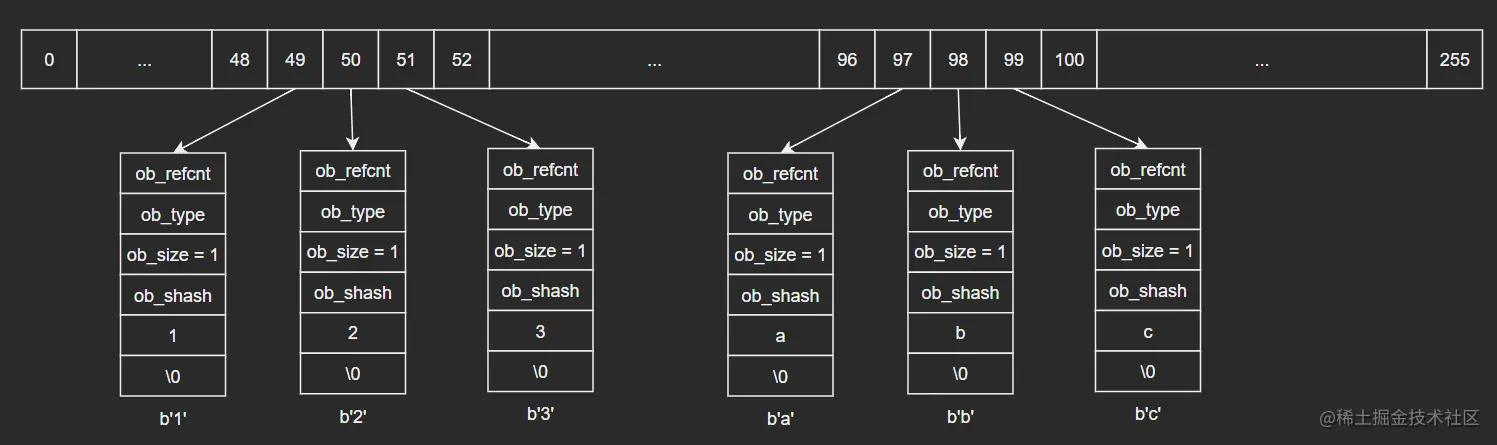Select array cell numbered 50
The width and height of the screenshot is (1497, 445).
[351, 60]
